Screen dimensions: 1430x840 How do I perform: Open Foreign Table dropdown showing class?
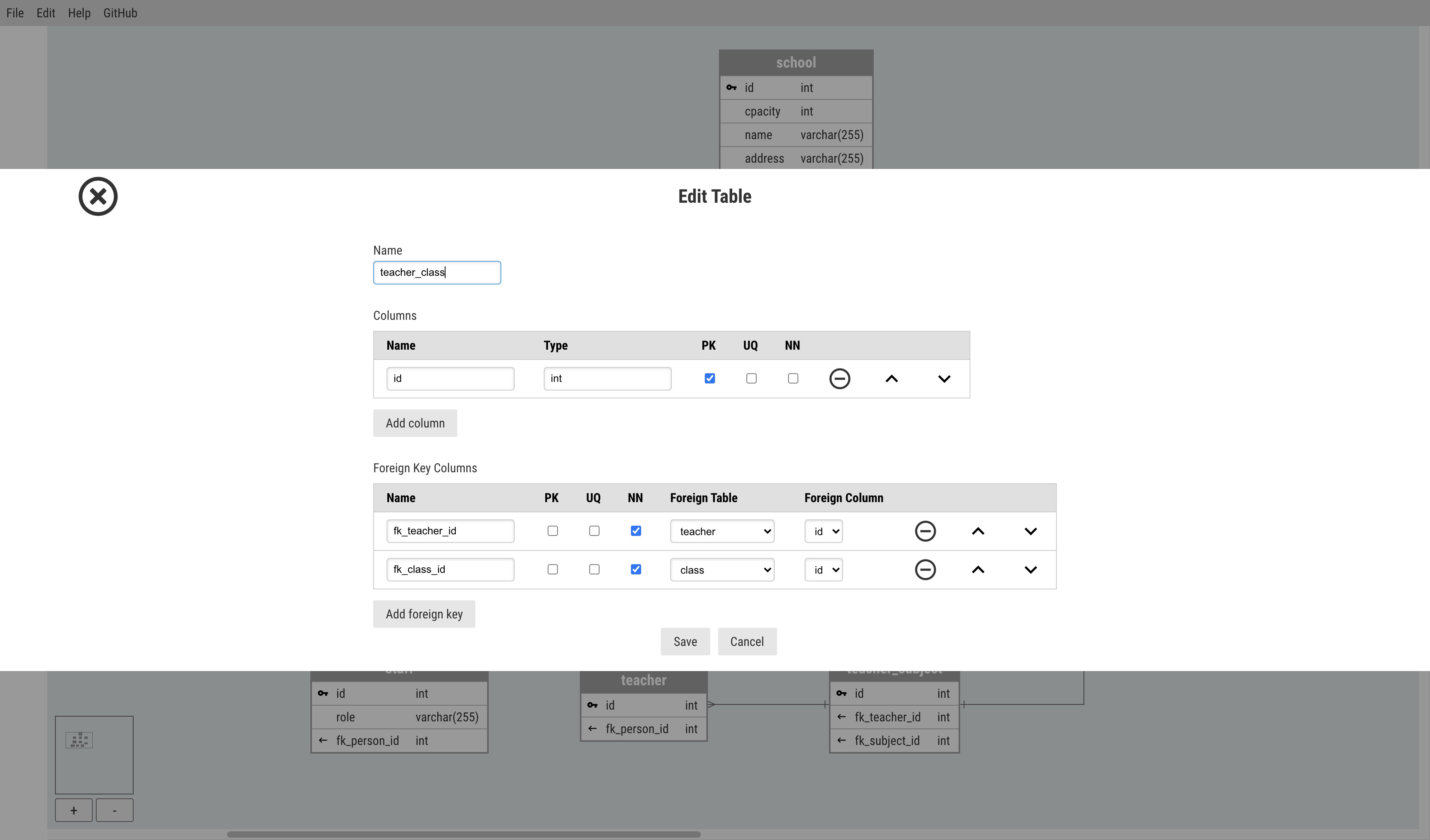coord(722,570)
